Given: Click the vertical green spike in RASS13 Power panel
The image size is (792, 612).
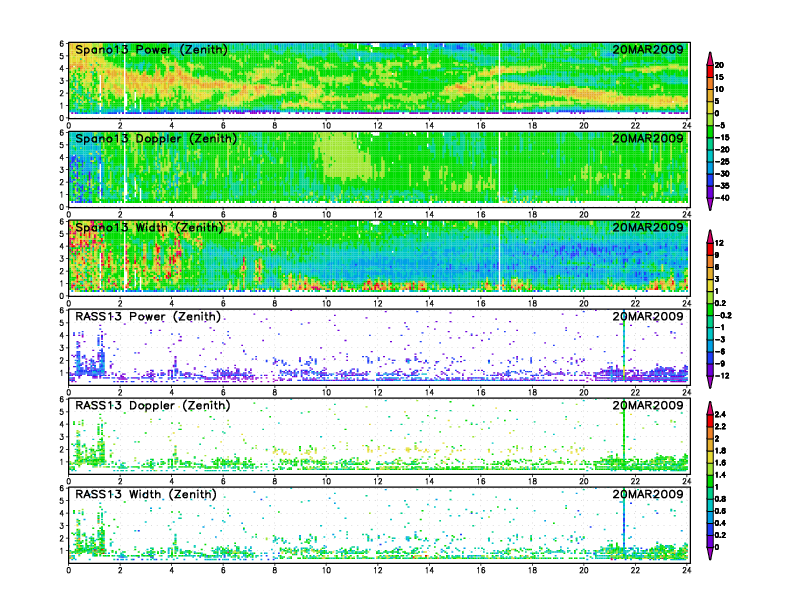Looking at the screenshot, I should coord(624,346).
